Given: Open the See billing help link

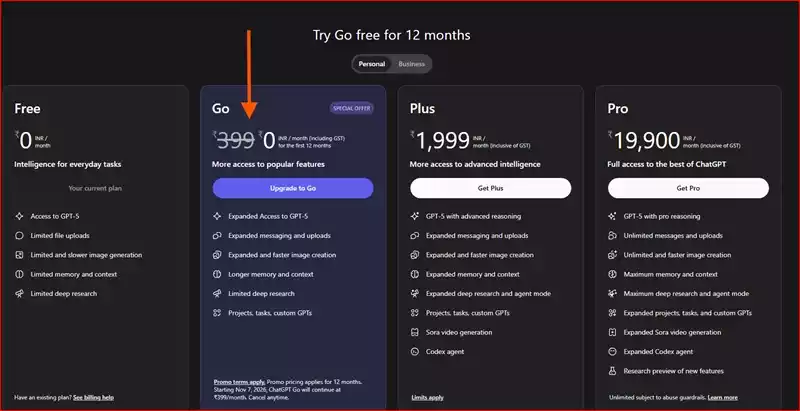Looking at the screenshot, I should (x=93, y=397).
